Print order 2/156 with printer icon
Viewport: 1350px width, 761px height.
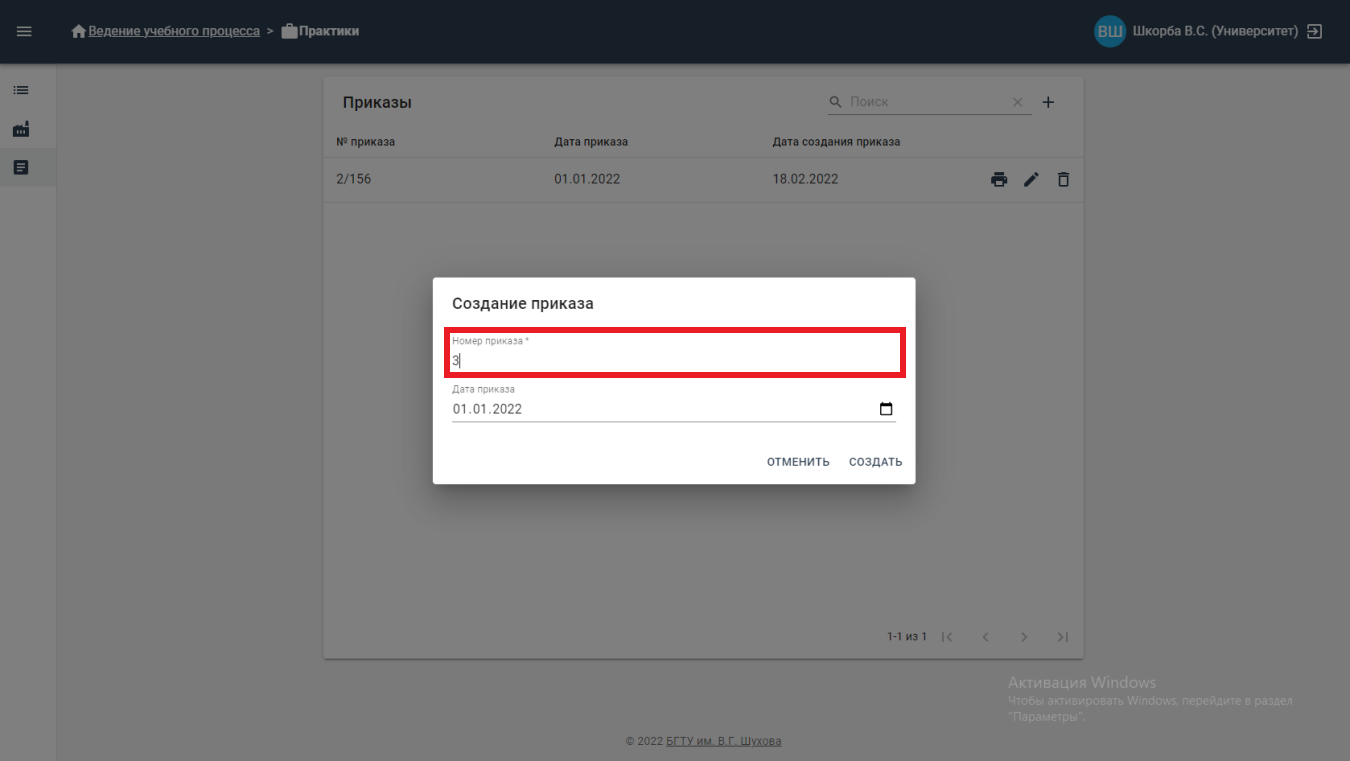point(999,180)
